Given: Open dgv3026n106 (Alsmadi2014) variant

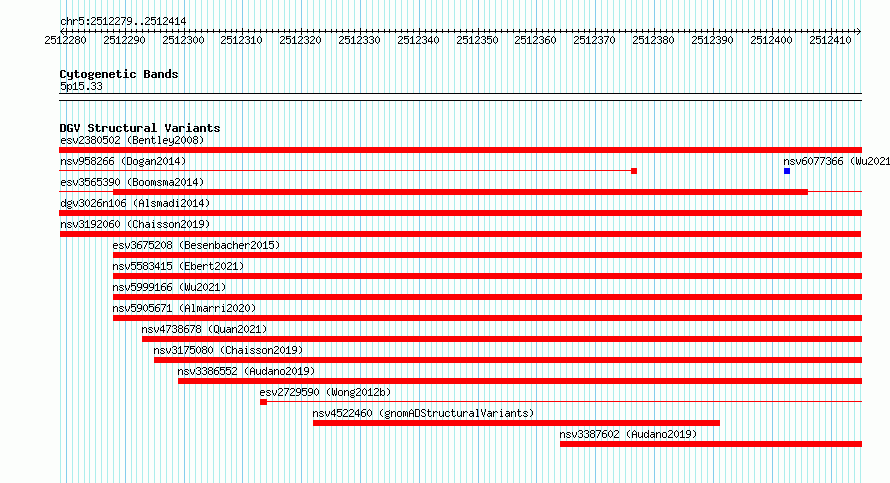Looking at the screenshot, I should [135, 203].
